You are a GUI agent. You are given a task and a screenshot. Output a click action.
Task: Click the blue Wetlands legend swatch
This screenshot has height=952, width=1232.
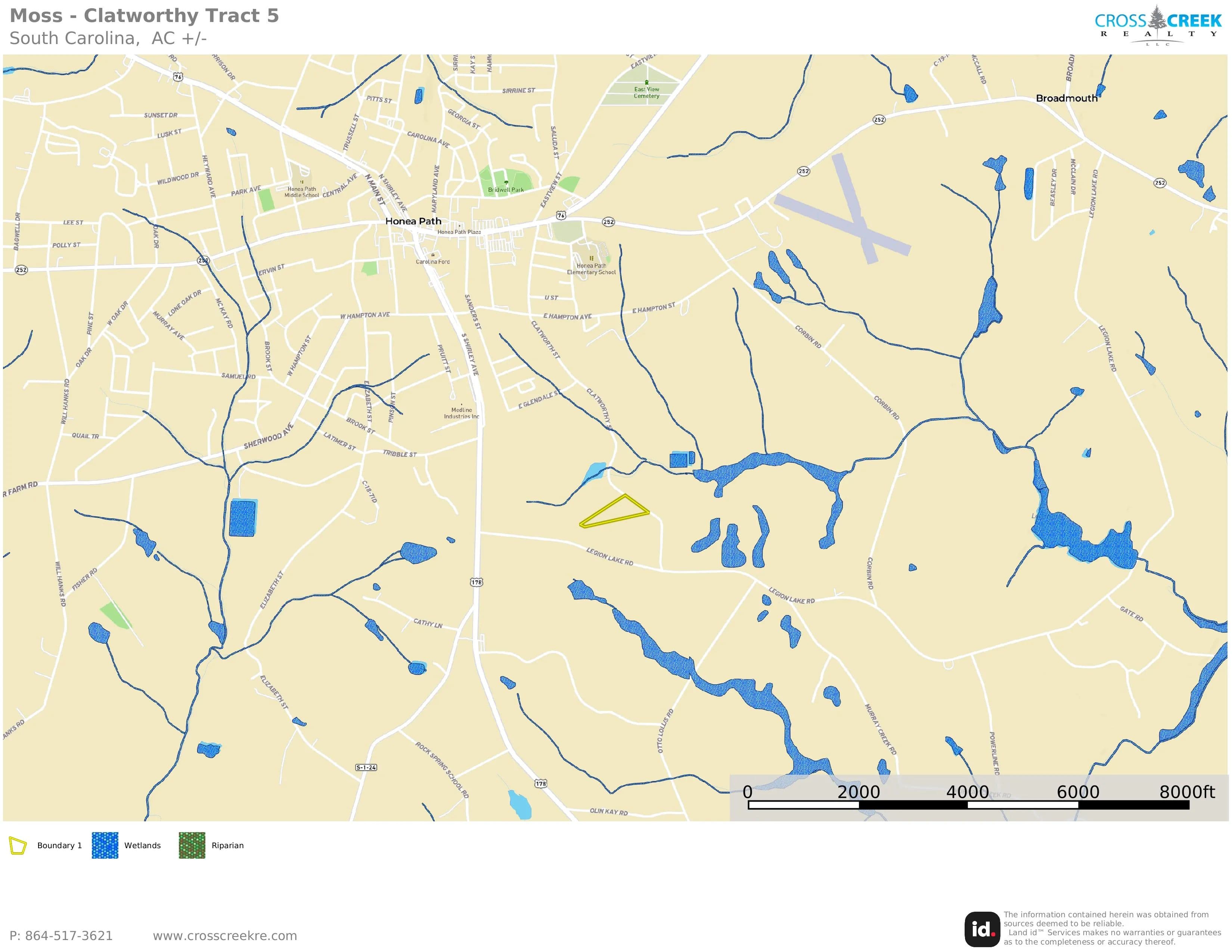(105, 845)
